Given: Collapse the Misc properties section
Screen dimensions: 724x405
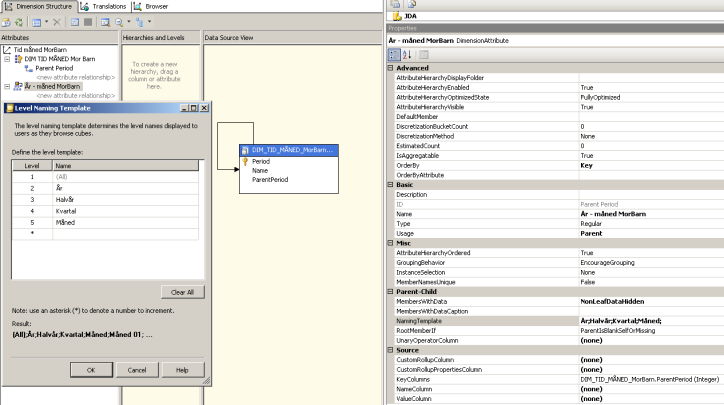Looking at the screenshot, I should [390, 243].
